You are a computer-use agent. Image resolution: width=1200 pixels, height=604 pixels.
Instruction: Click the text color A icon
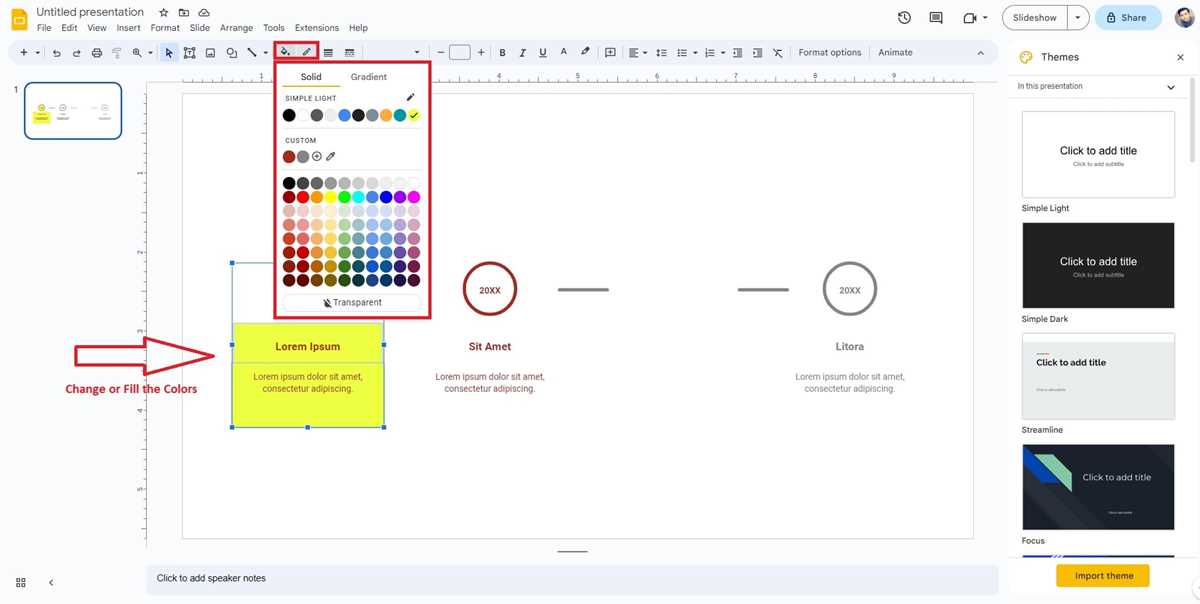point(563,52)
